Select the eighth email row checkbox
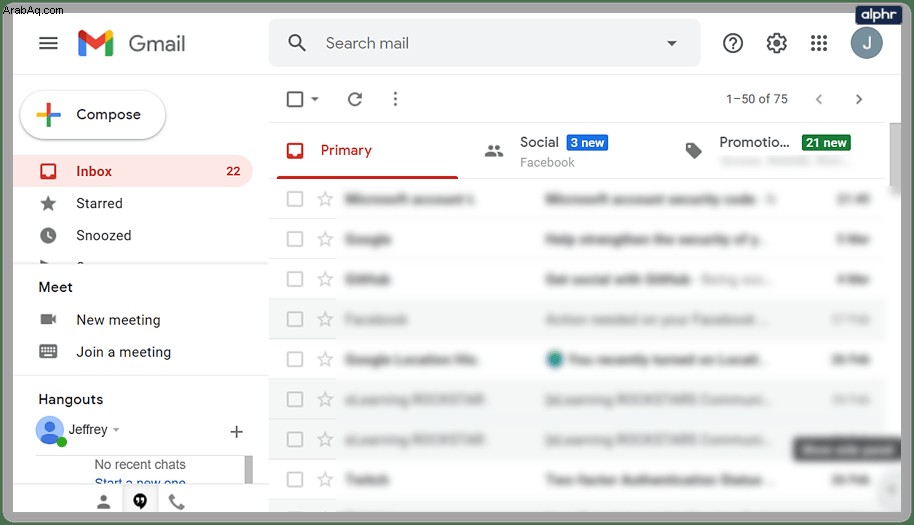This screenshot has height=525, width=914. click(x=295, y=480)
